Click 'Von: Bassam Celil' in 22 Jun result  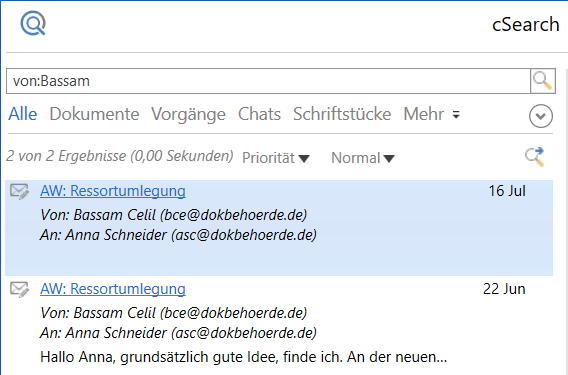174,313
